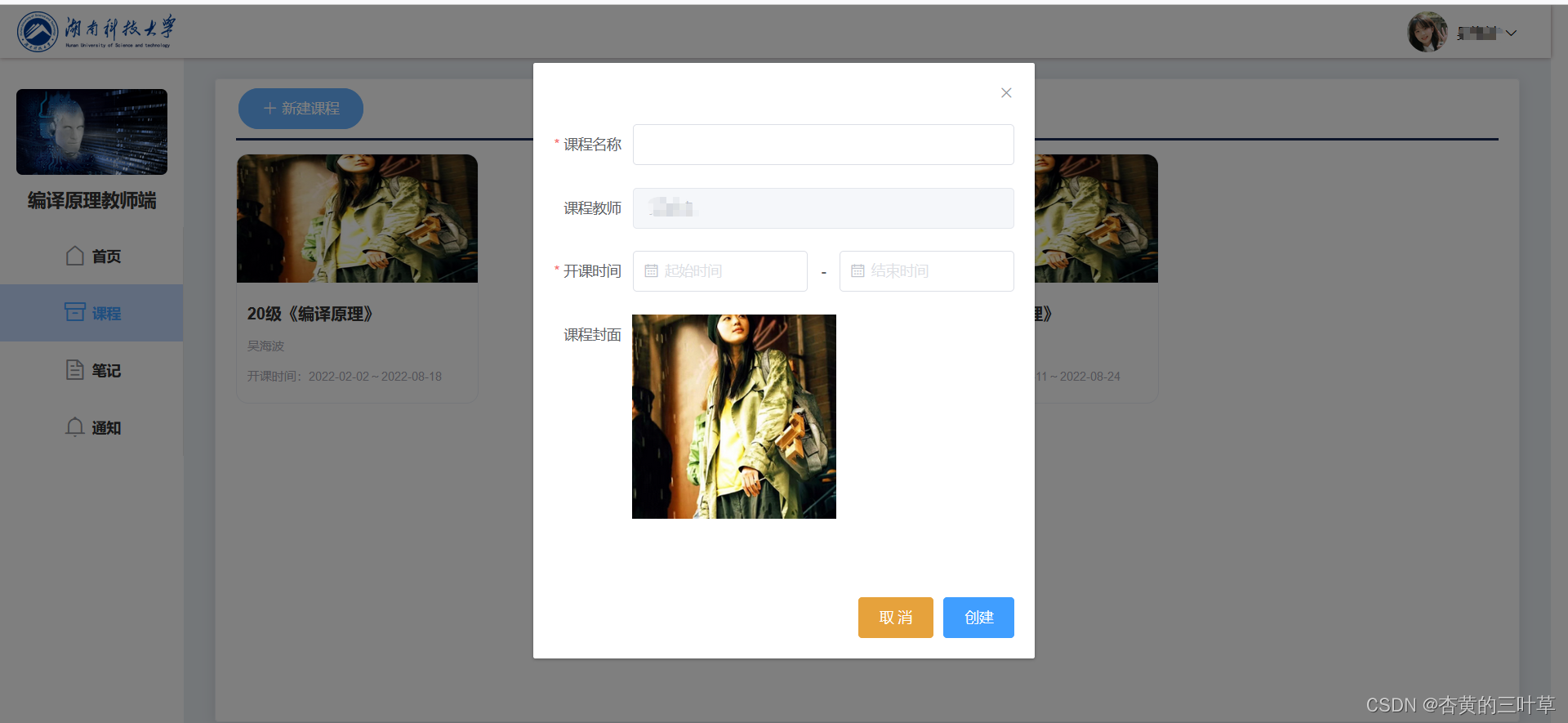Click the 20级《编译原理》 course title
Image resolution: width=1568 pixels, height=723 pixels.
310,314
